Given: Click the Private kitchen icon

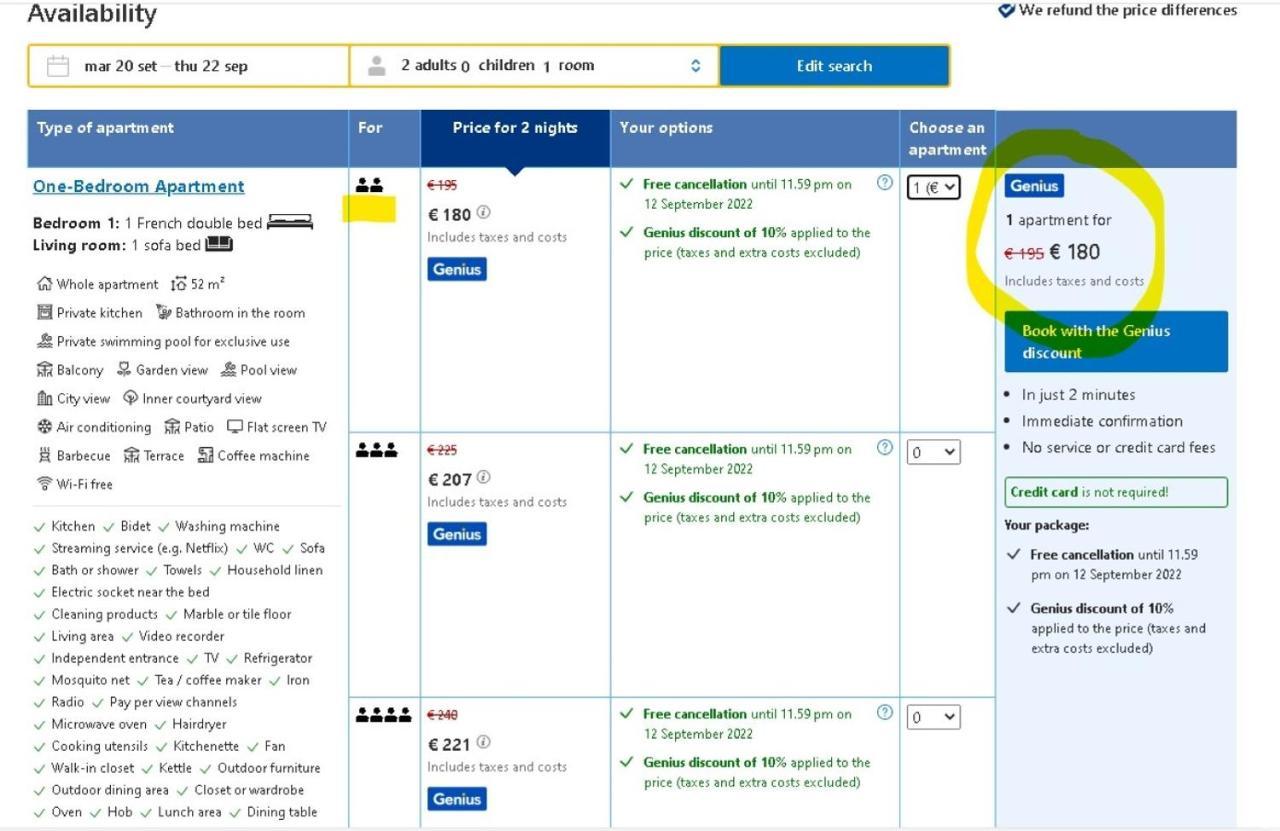Looking at the screenshot, I should (x=44, y=312).
